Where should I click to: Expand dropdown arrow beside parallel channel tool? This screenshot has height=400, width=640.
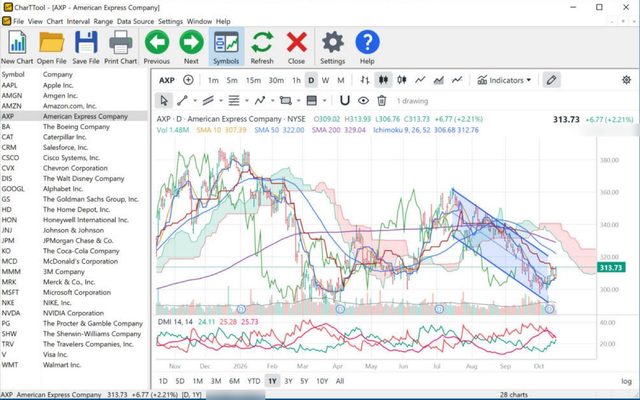[x=221, y=101]
